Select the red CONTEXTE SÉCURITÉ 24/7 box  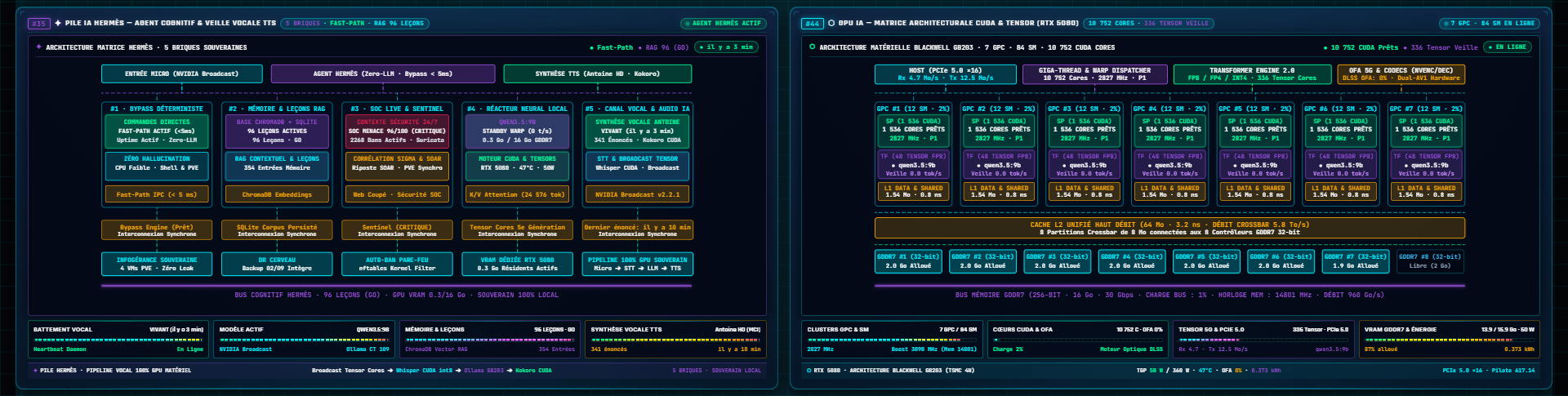(x=397, y=131)
